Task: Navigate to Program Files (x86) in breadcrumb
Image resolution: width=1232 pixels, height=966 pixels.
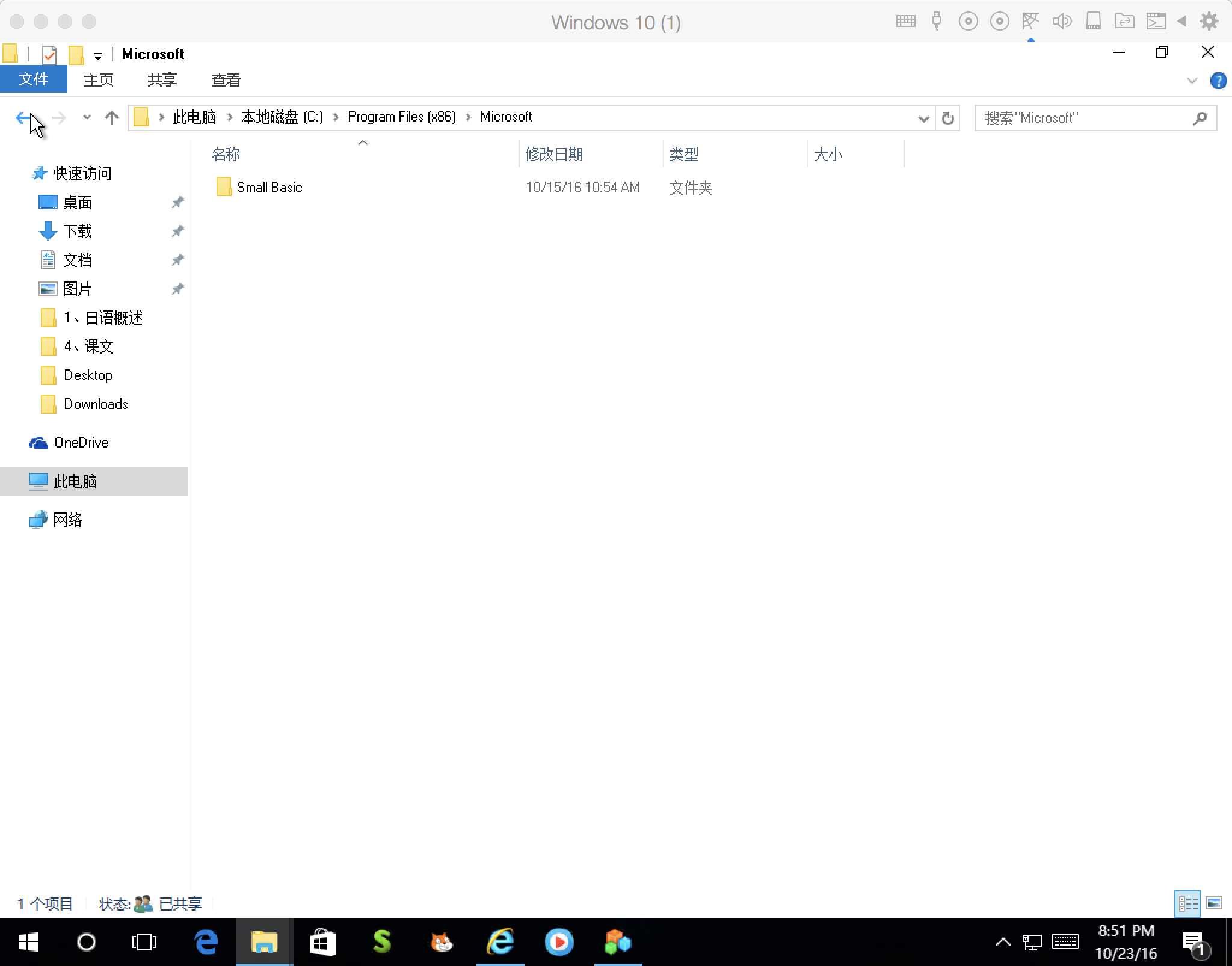Action: pos(401,117)
